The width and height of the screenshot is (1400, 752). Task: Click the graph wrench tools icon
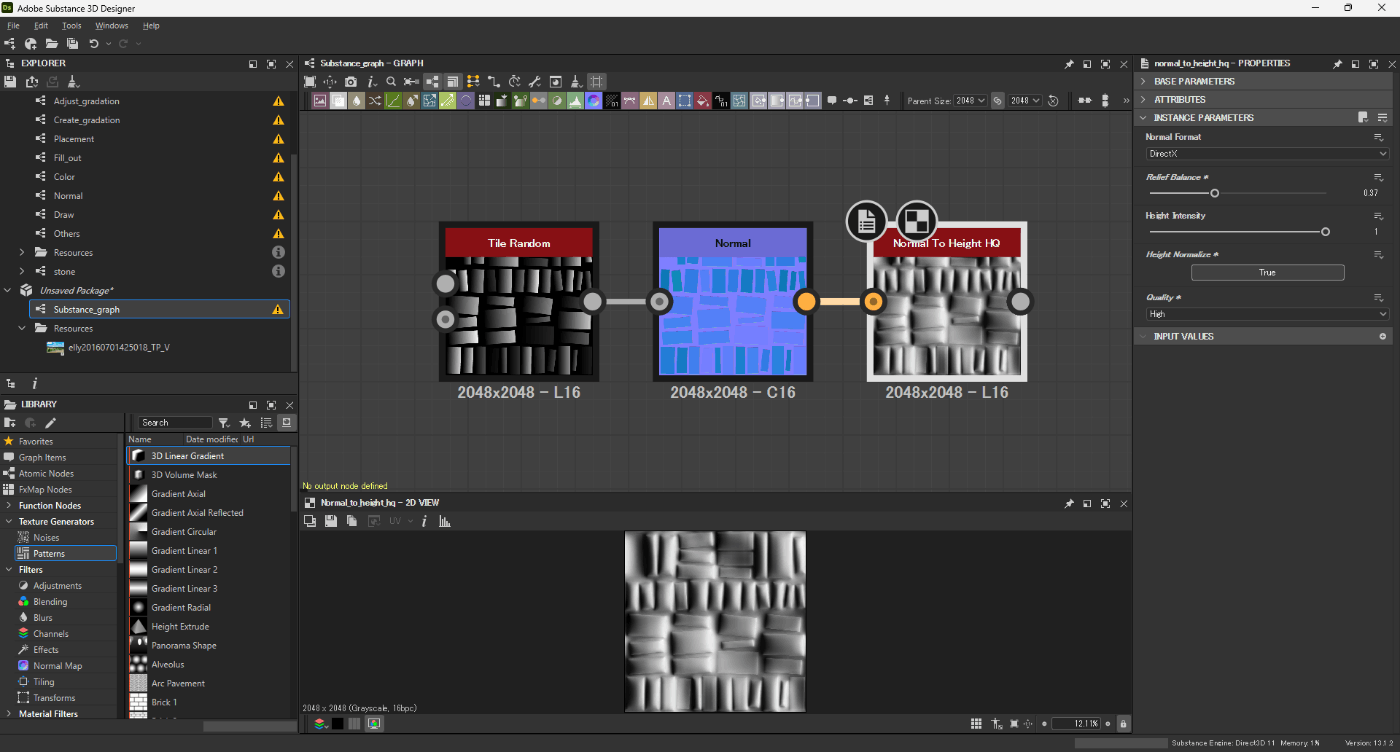click(535, 82)
